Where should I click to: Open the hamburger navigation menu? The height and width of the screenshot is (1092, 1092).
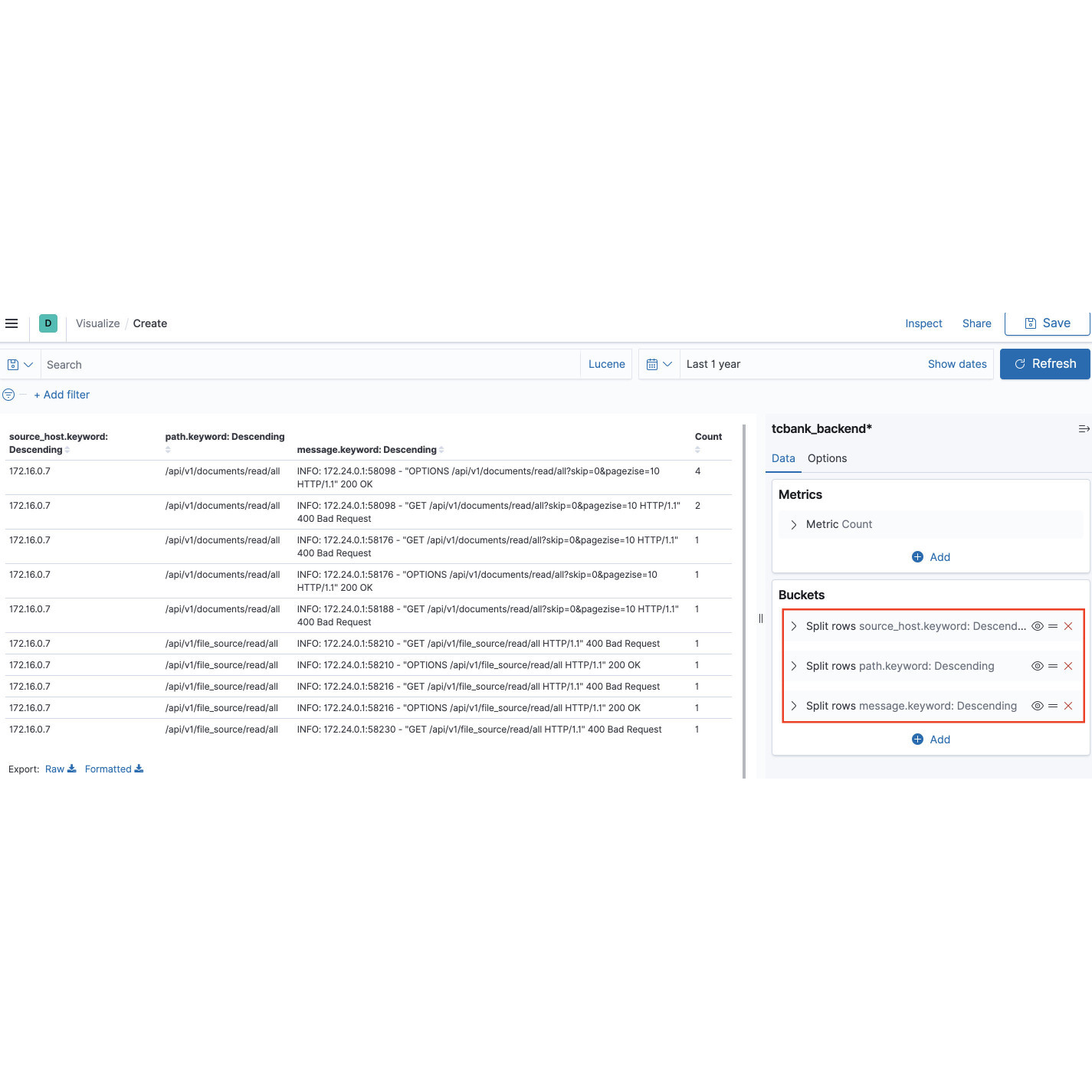11,323
